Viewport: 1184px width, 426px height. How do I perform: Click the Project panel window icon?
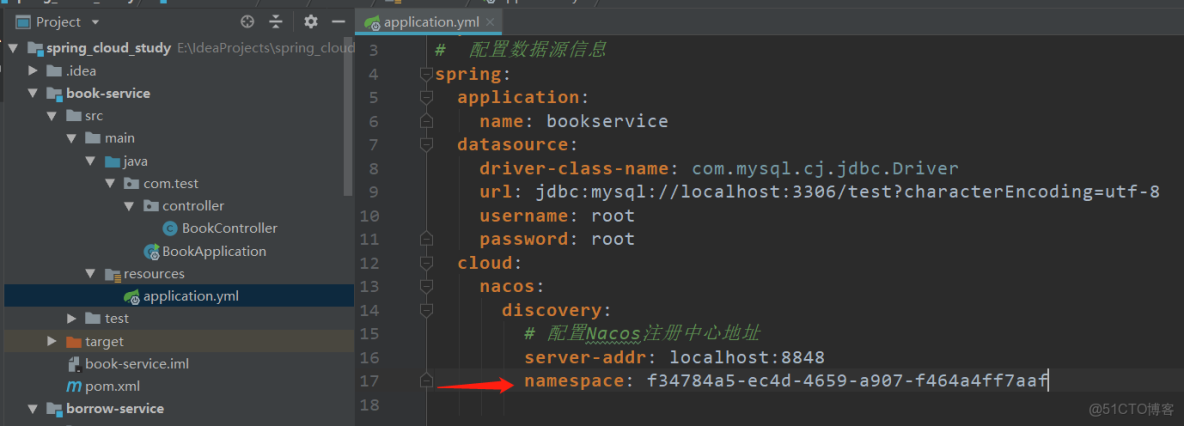(23, 22)
